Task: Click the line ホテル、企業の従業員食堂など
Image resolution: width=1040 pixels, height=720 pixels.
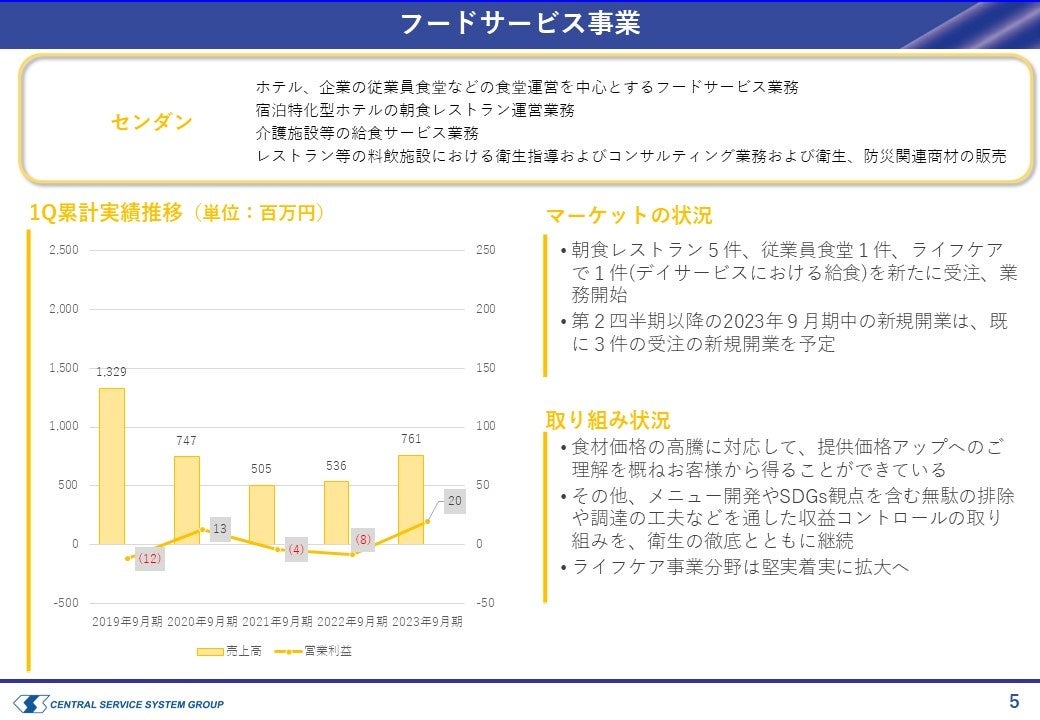Action: pyautogui.click(x=527, y=87)
